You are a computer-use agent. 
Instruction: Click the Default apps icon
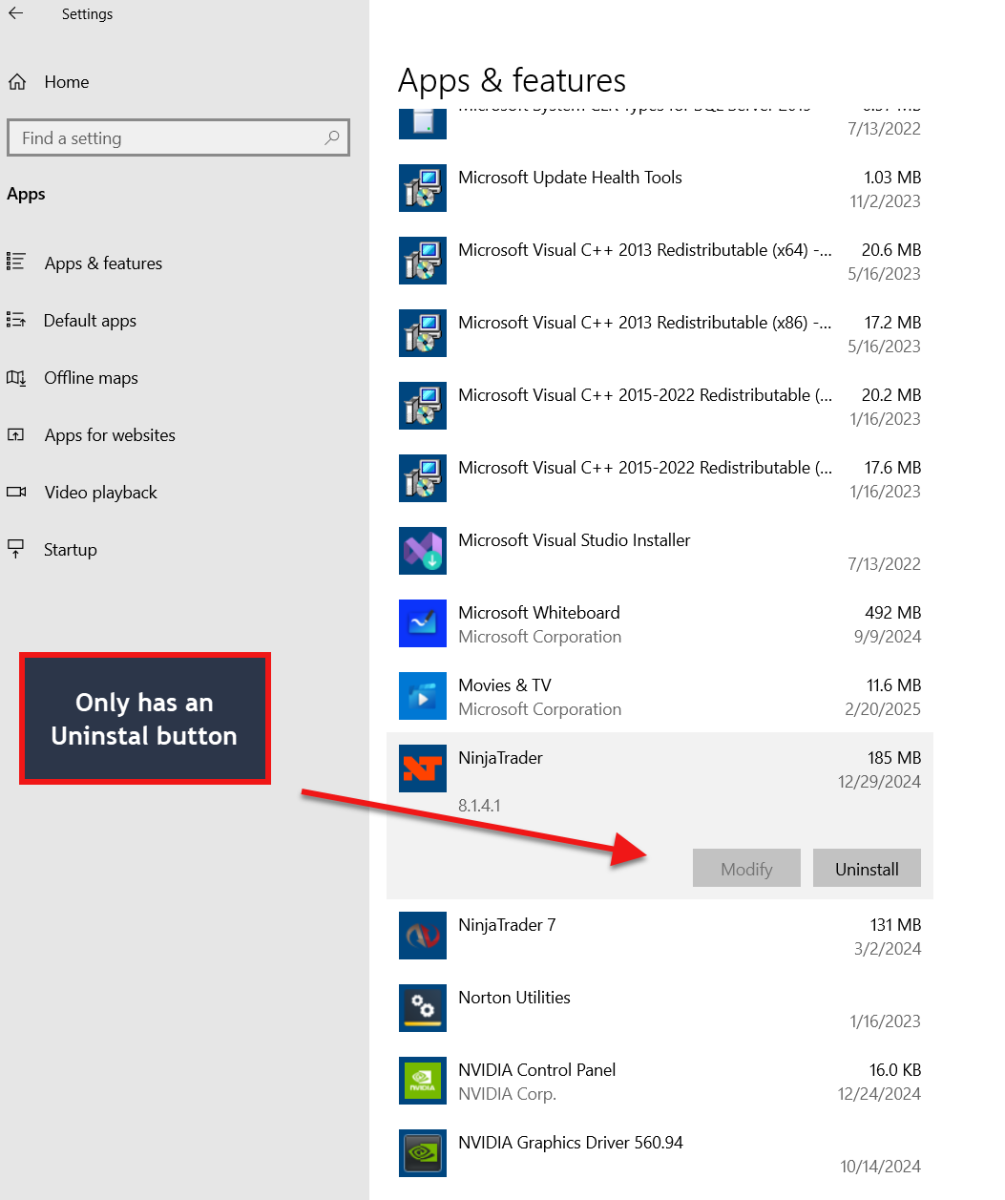(16, 320)
